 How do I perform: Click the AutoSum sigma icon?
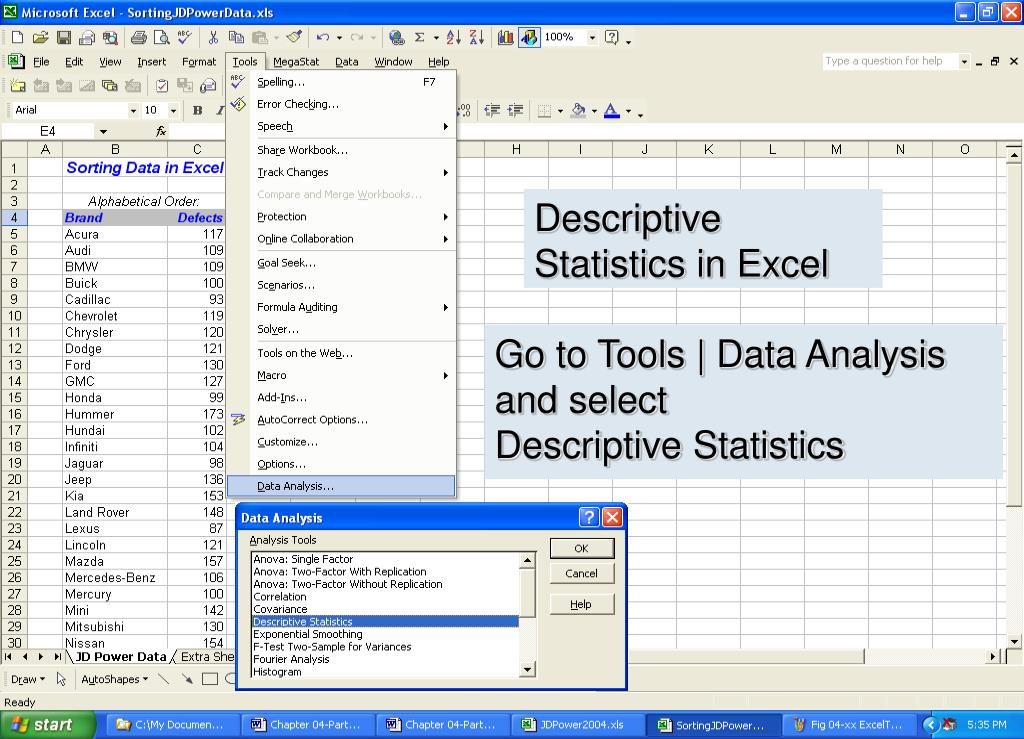pyautogui.click(x=420, y=37)
